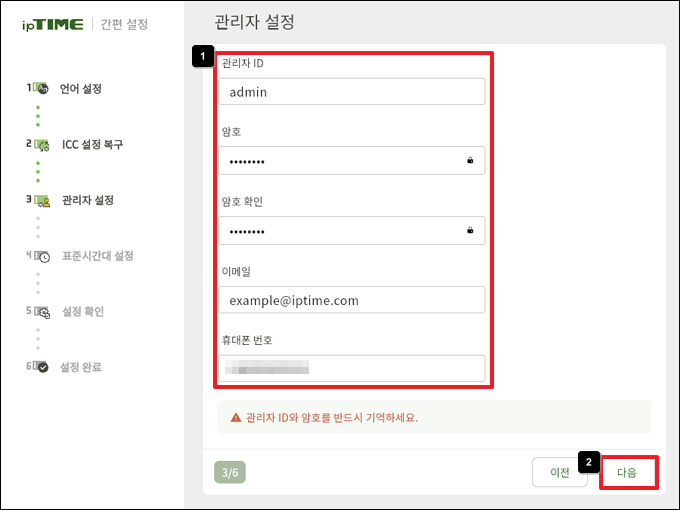
Task: Click the ipTIME logo
Action: point(52,24)
